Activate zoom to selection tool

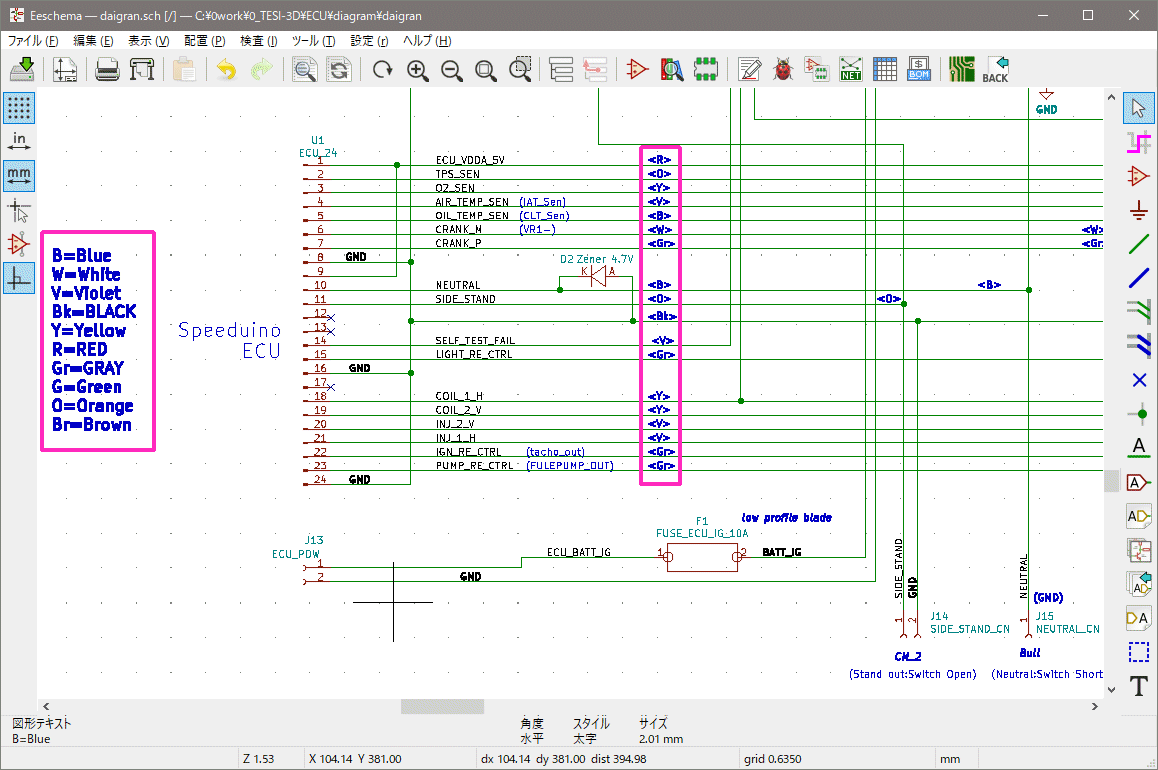(520, 69)
